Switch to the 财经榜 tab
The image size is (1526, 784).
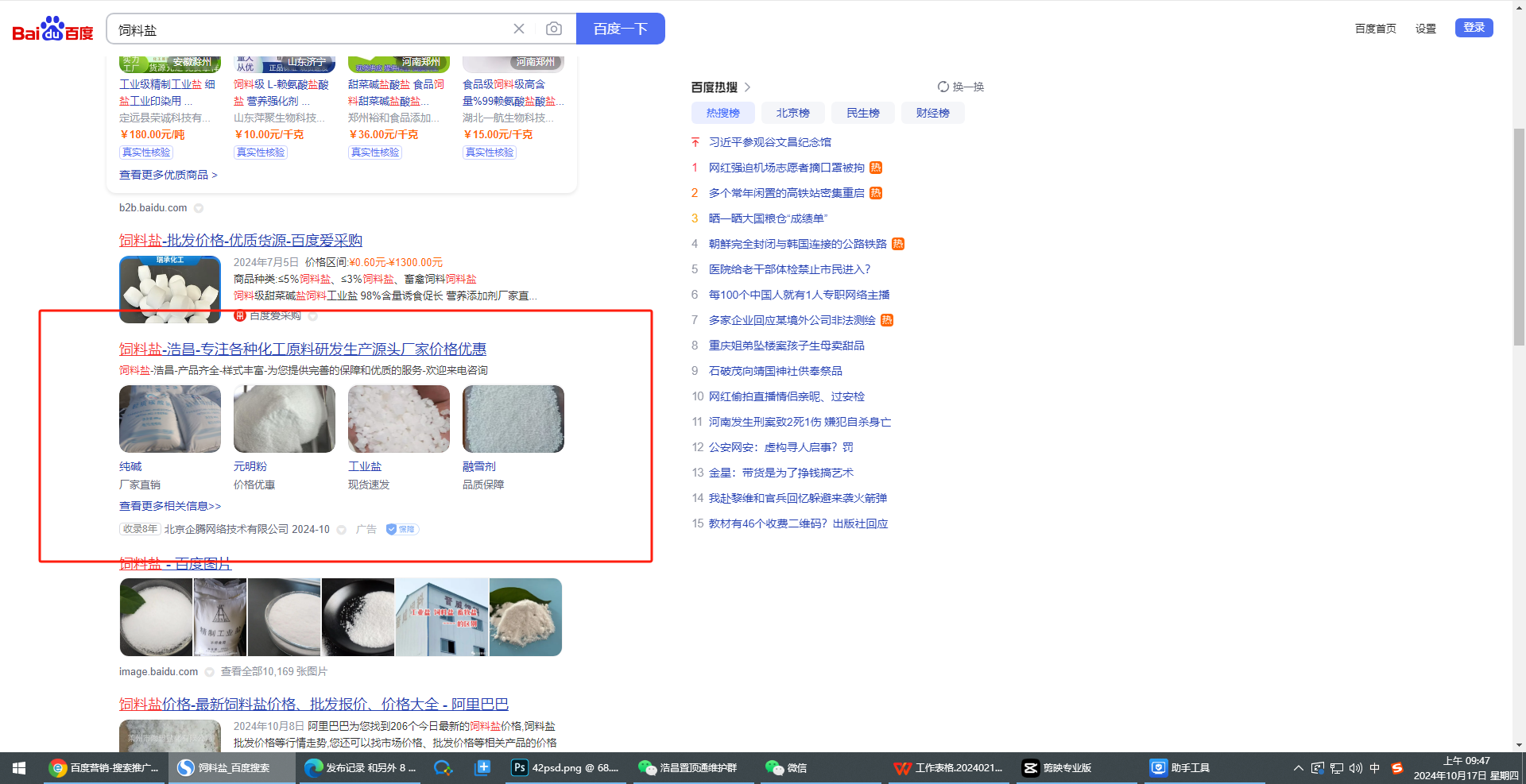pyautogui.click(x=933, y=113)
